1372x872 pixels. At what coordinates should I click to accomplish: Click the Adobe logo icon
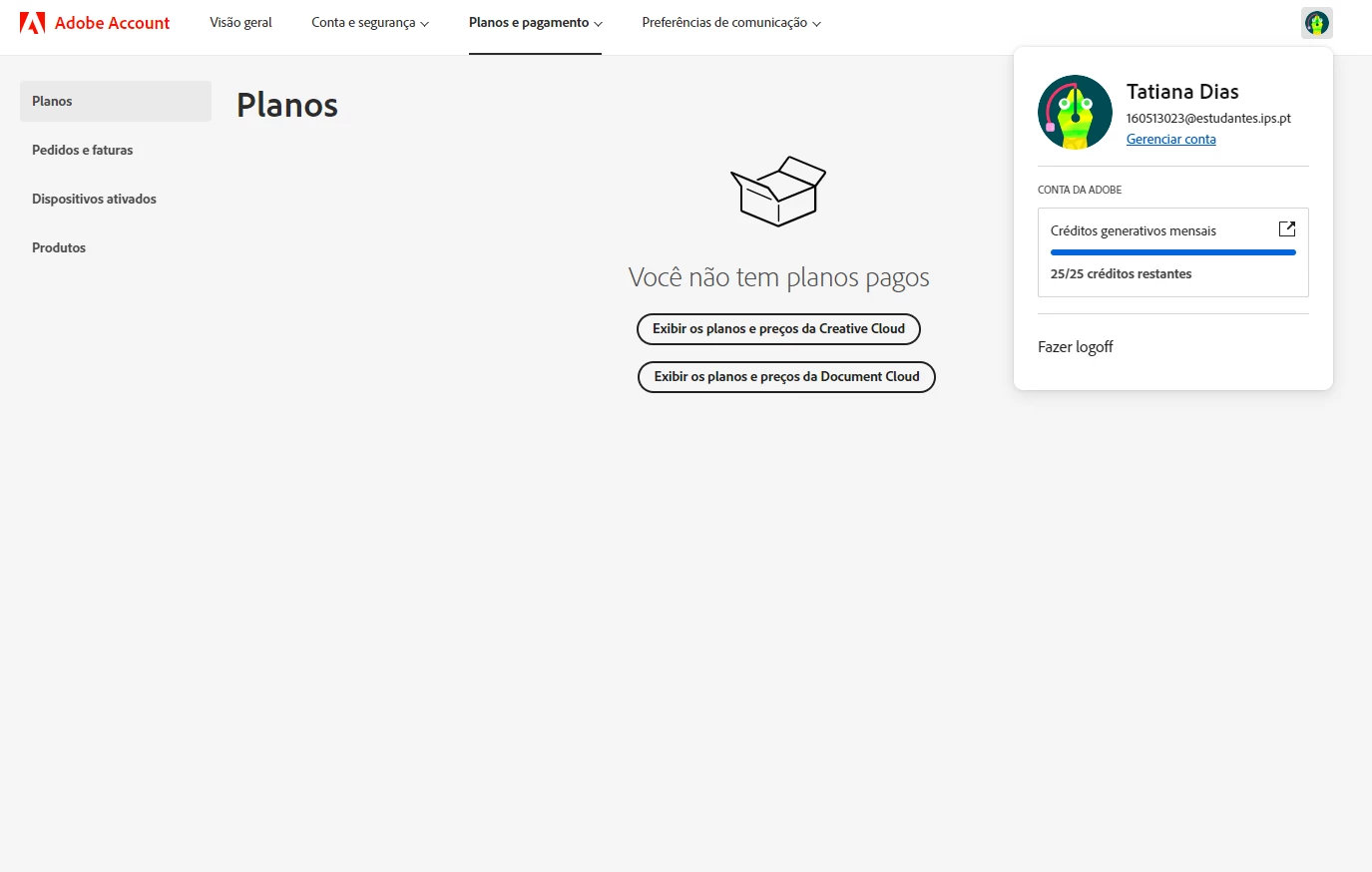click(32, 23)
